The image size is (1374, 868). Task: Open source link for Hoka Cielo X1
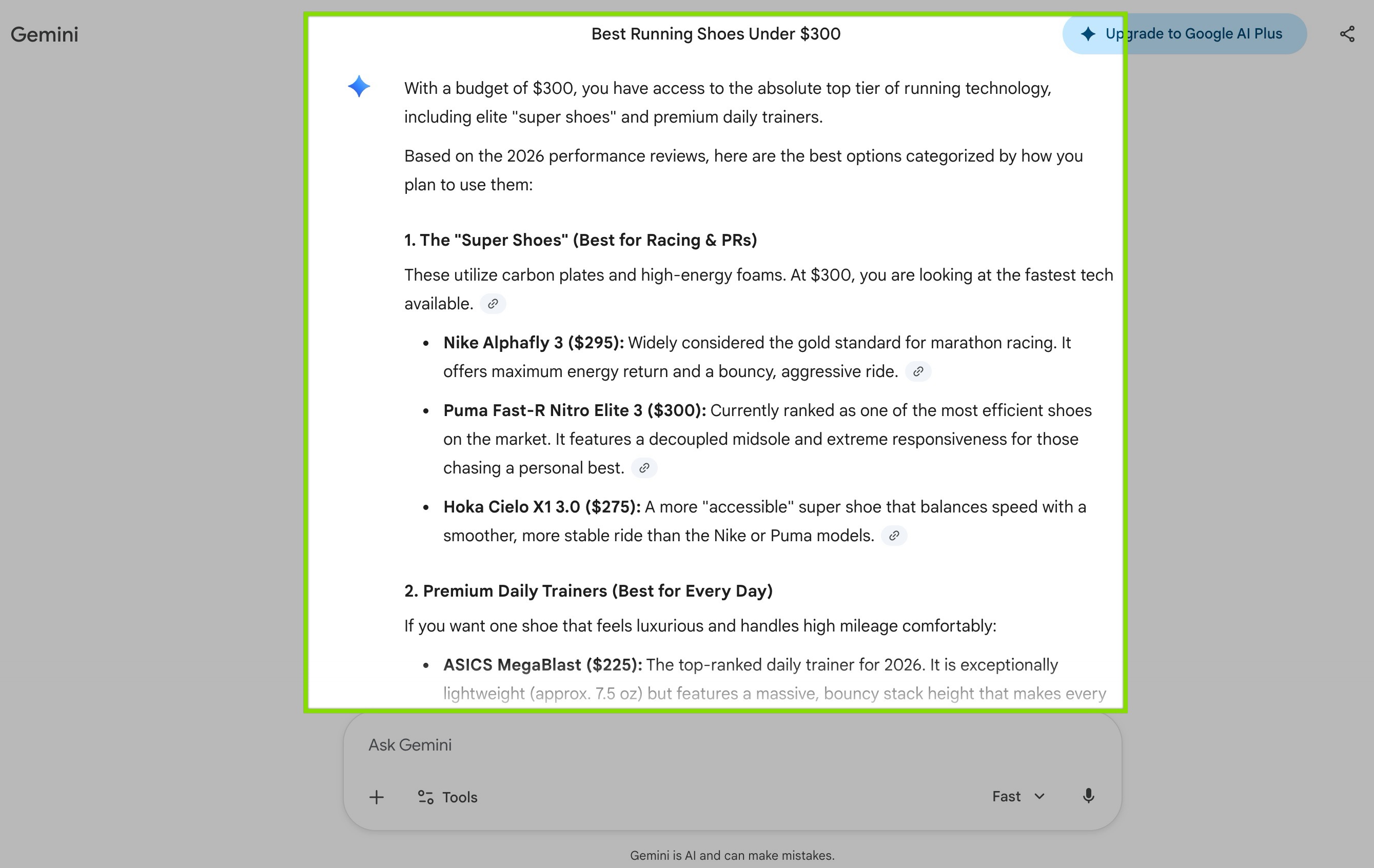click(x=894, y=535)
